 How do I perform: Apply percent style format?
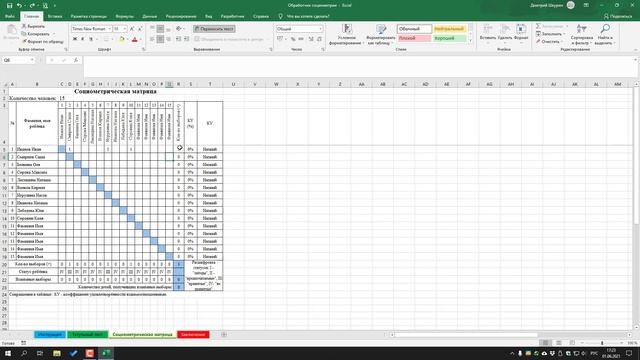(x=293, y=39)
